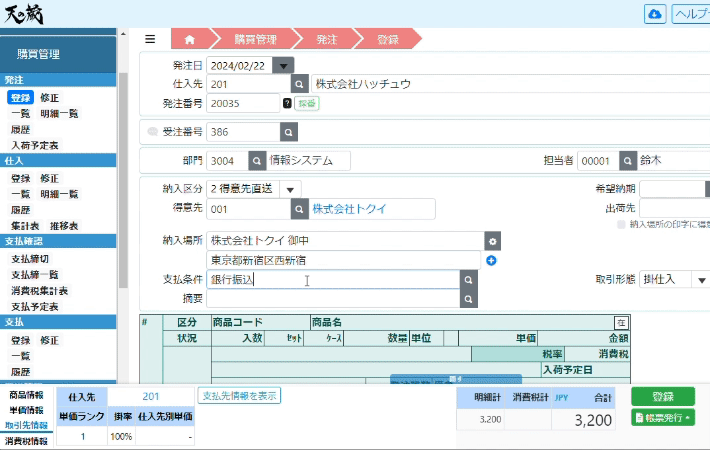Toggle 納入場所の印字 checkbox
The width and height of the screenshot is (710, 450).
[621, 224]
